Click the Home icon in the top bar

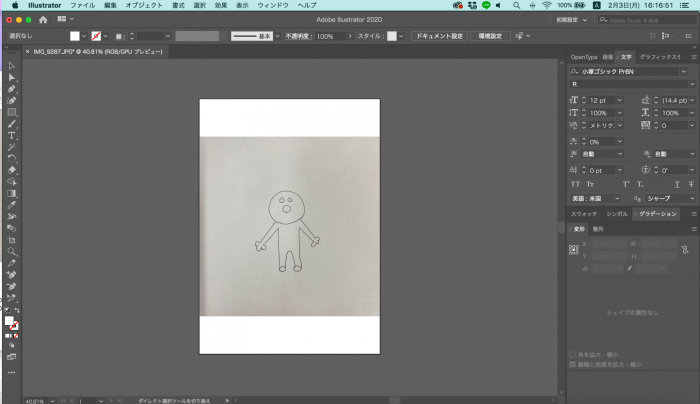[43, 19]
